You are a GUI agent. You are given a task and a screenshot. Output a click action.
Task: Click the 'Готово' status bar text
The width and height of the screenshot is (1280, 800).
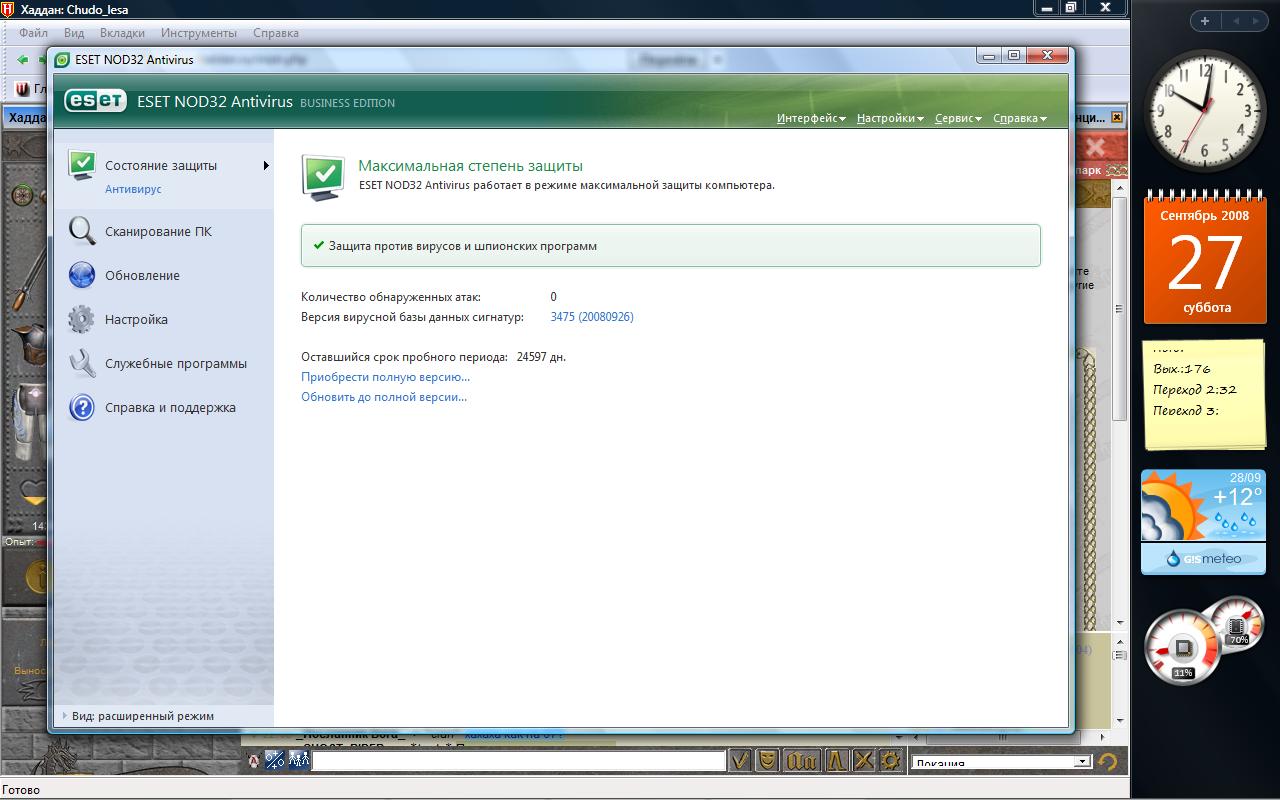pos(21,790)
